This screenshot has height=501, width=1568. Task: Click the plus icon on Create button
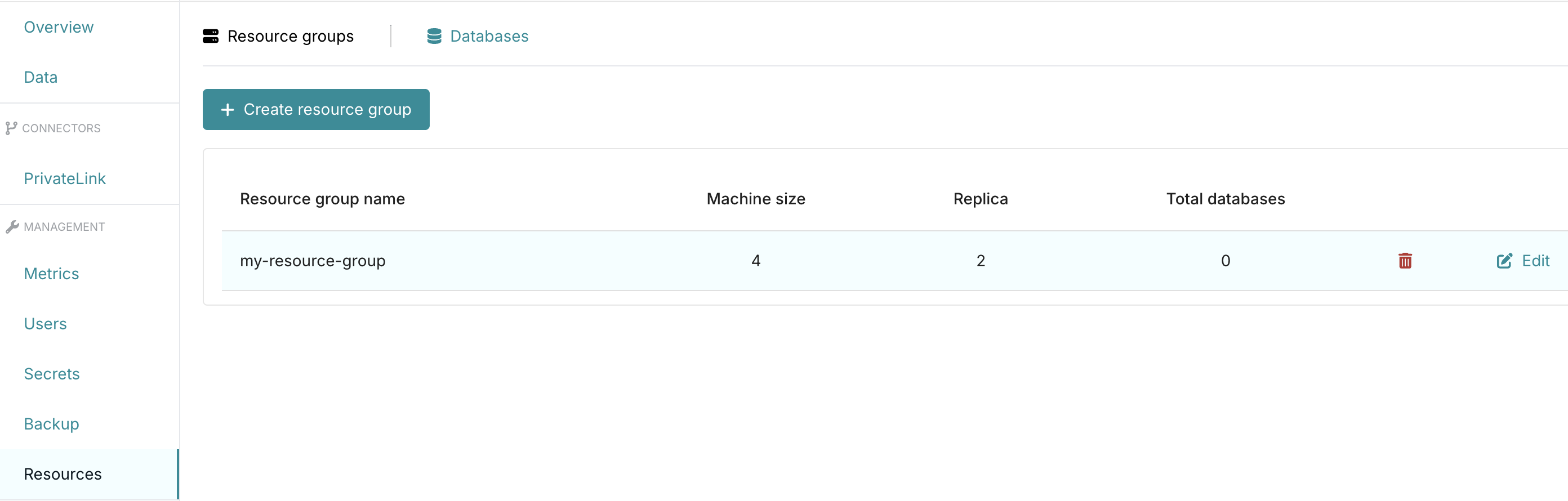(x=228, y=109)
